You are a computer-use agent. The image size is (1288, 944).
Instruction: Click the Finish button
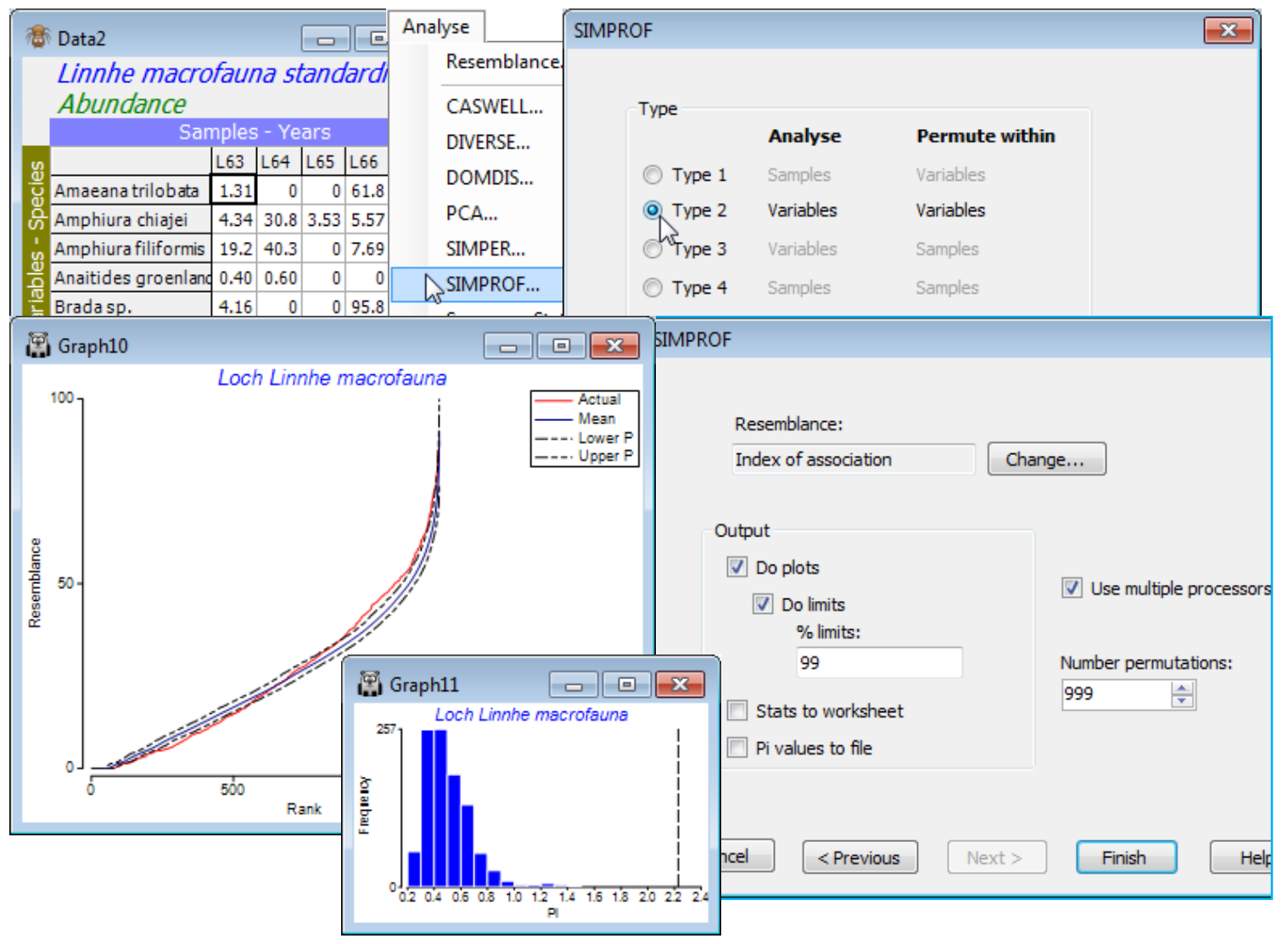tap(1126, 857)
